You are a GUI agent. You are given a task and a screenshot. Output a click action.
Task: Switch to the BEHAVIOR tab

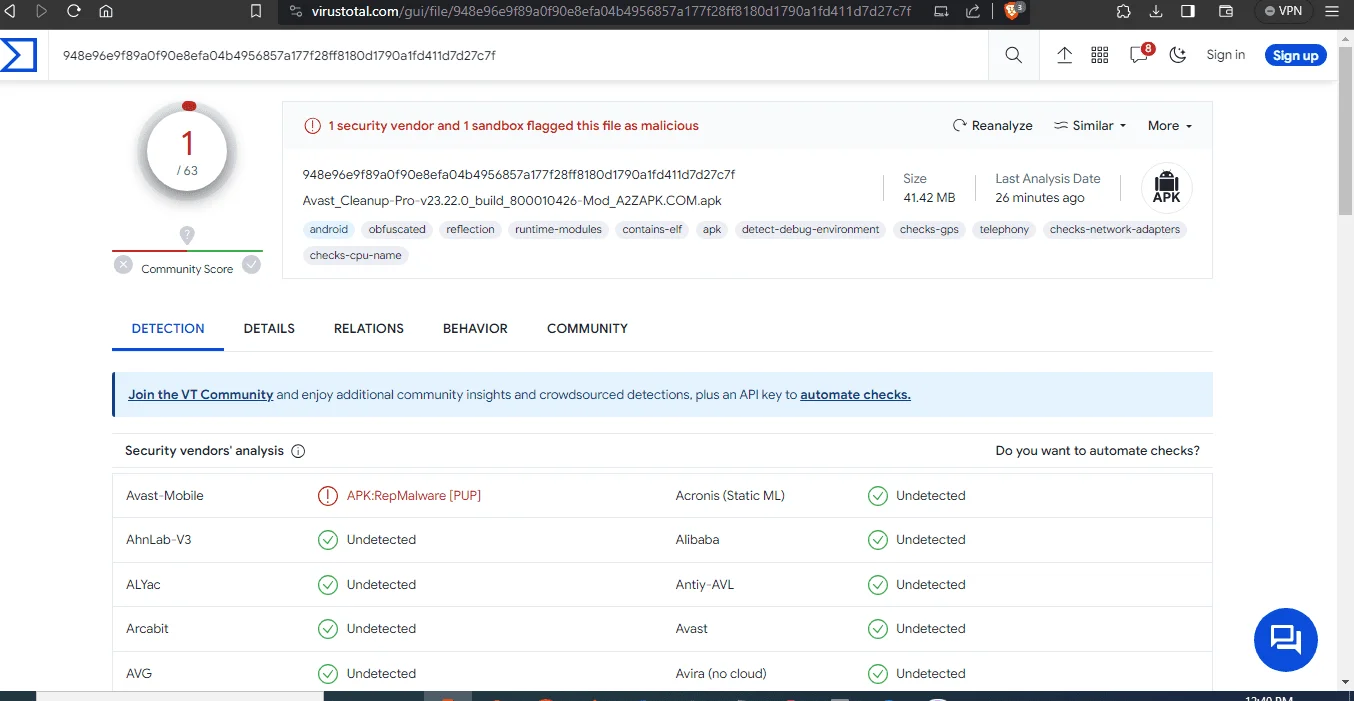pyautogui.click(x=475, y=328)
